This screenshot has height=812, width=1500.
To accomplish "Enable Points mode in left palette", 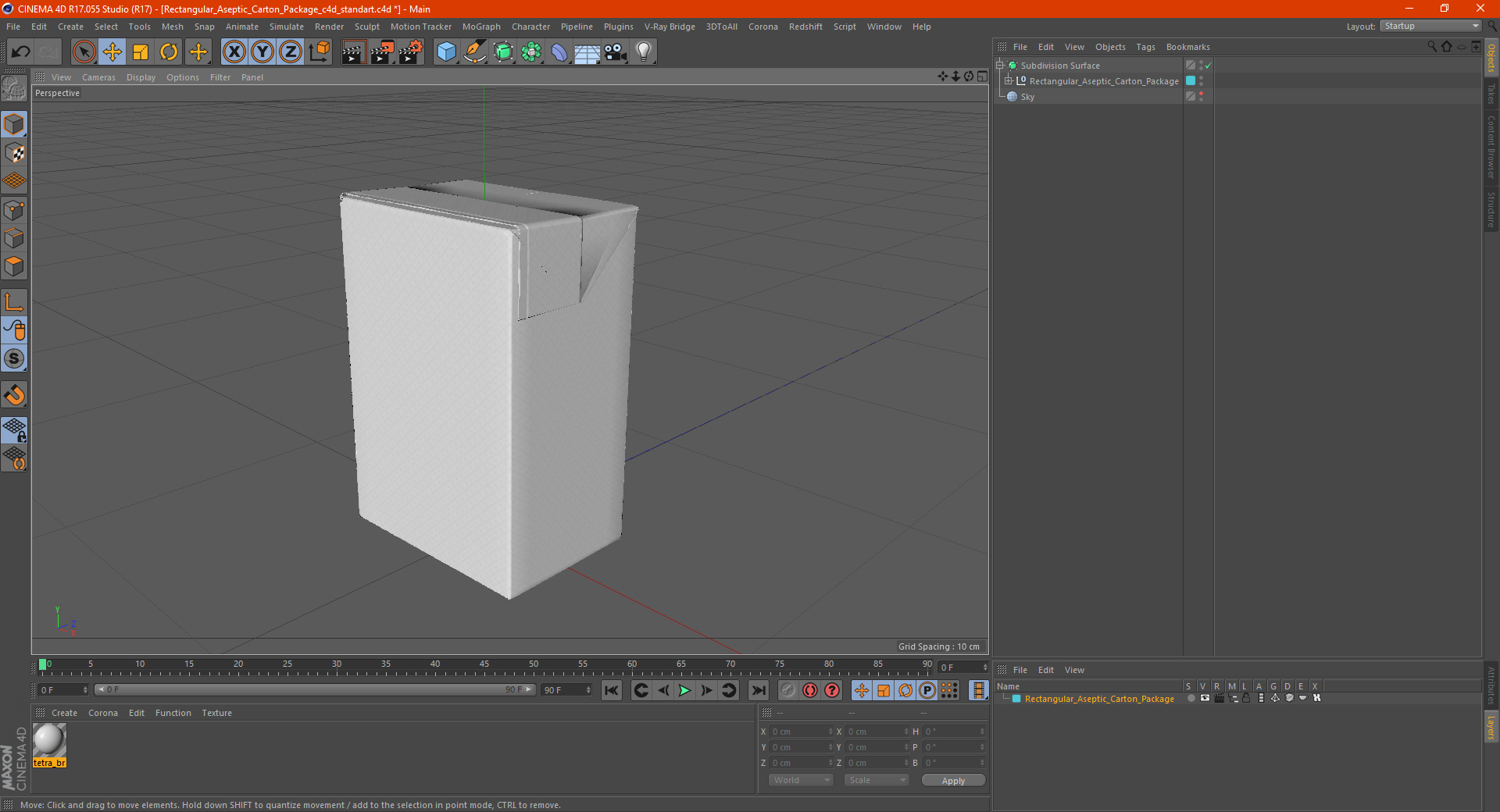I will click(14, 210).
